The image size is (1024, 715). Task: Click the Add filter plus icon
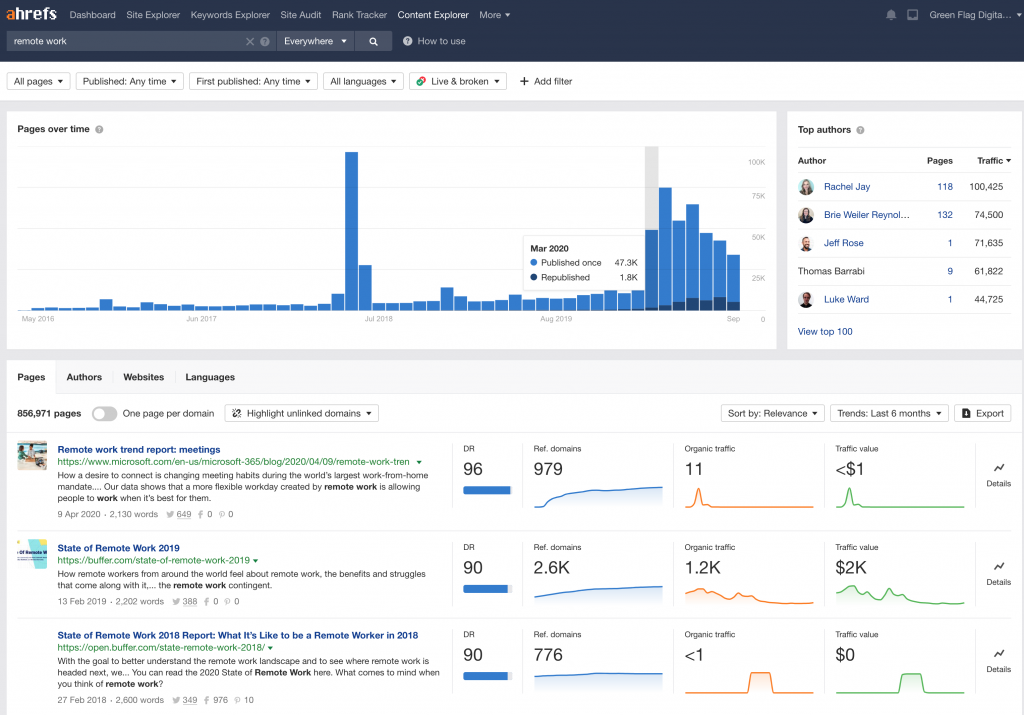pos(524,82)
